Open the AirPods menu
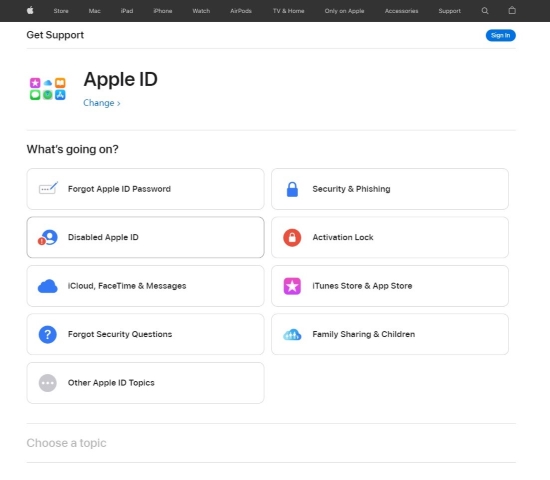 point(241,11)
